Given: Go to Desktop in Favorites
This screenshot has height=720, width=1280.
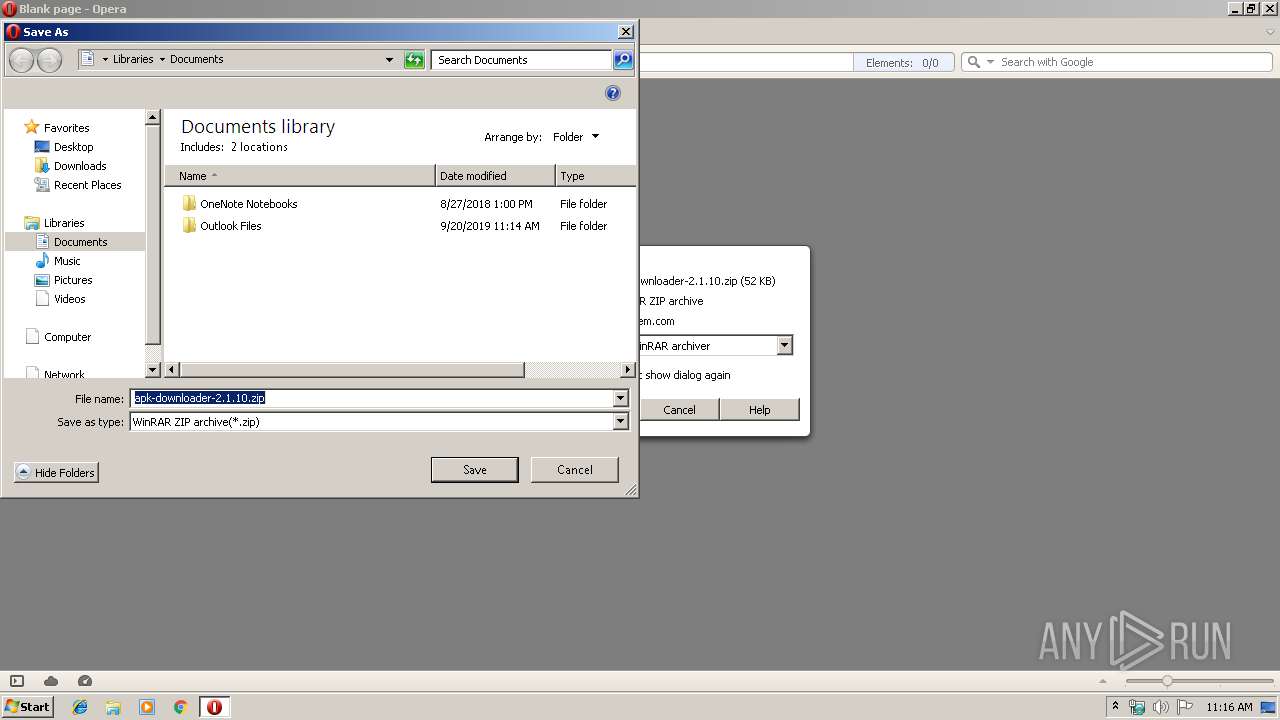Looking at the screenshot, I should [x=73, y=147].
